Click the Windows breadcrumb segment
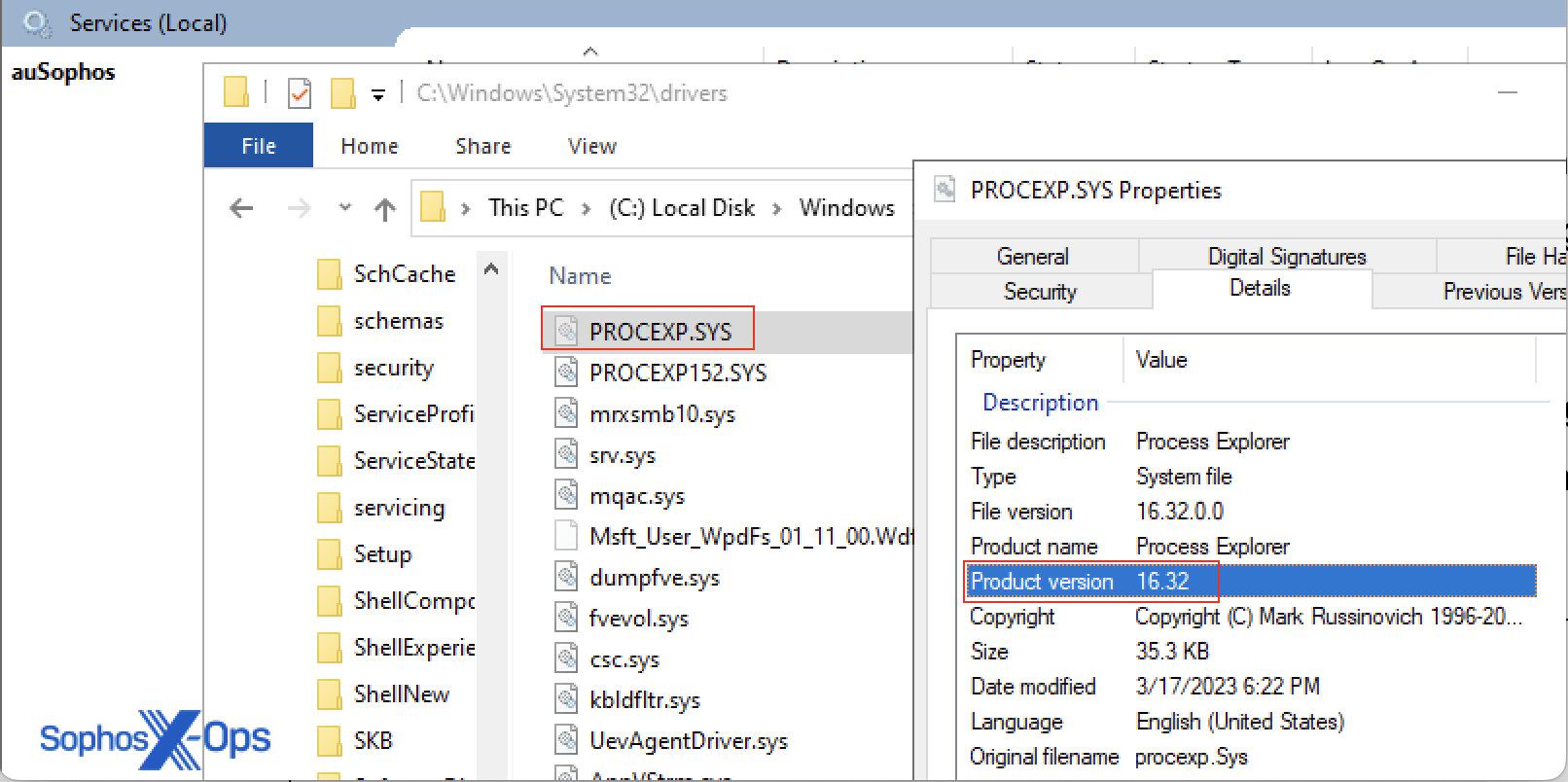Screen dimensions: 1568x782 pyautogui.click(x=847, y=208)
